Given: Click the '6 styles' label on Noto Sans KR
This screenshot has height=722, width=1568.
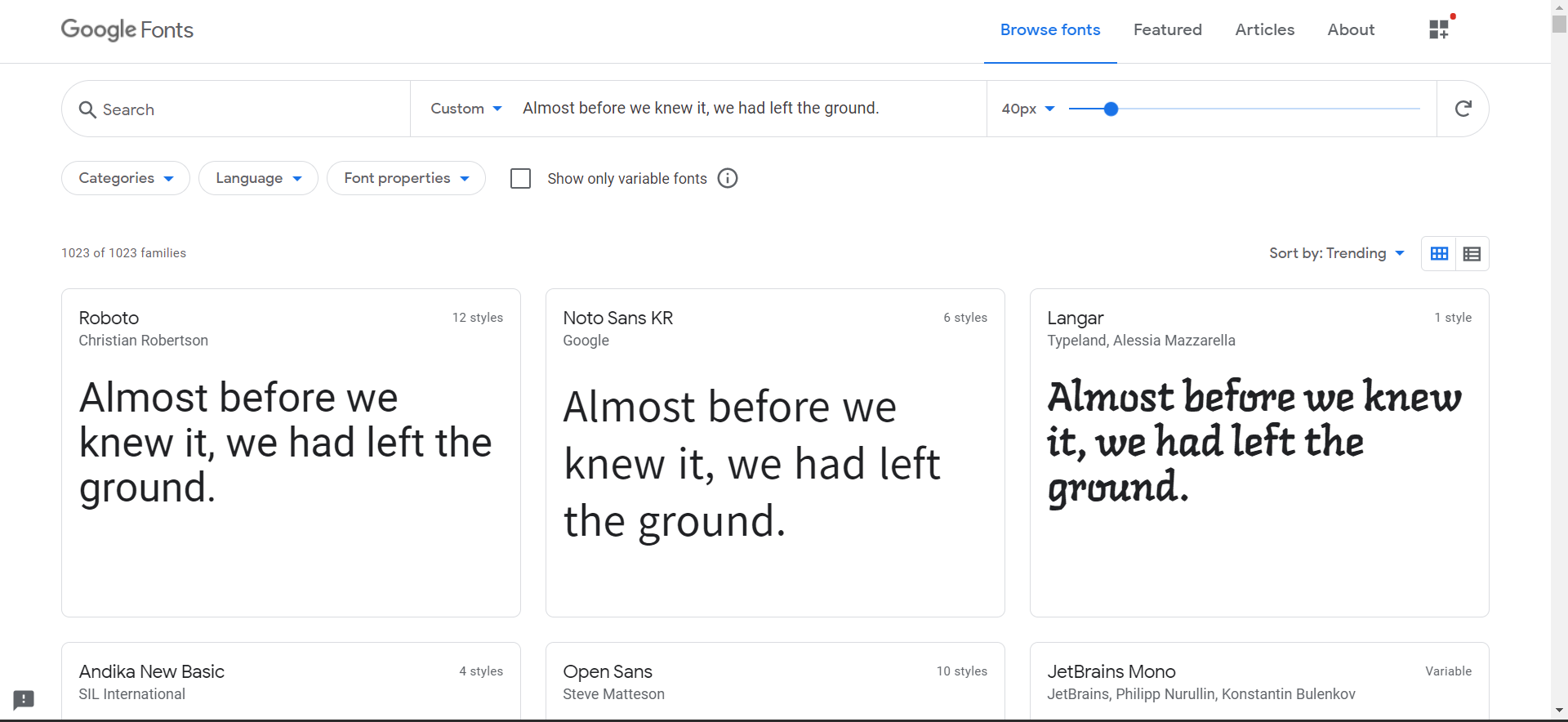Looking at the screenshot, I should (x=965, y=318).
